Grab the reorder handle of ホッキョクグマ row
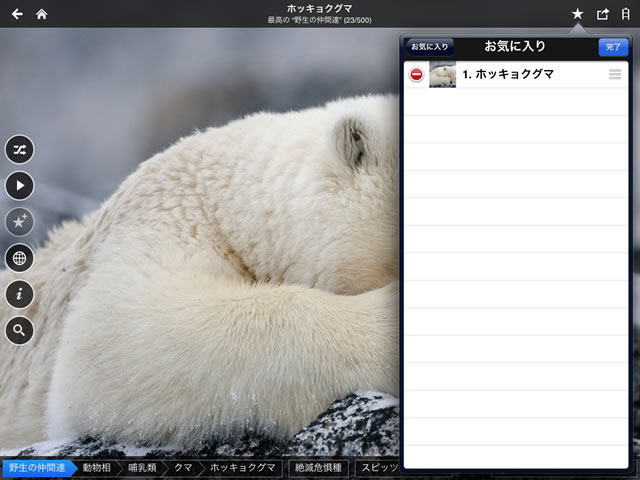Image resolution: width=640 pixels, height=480 pixels. (x=615, y=74)
